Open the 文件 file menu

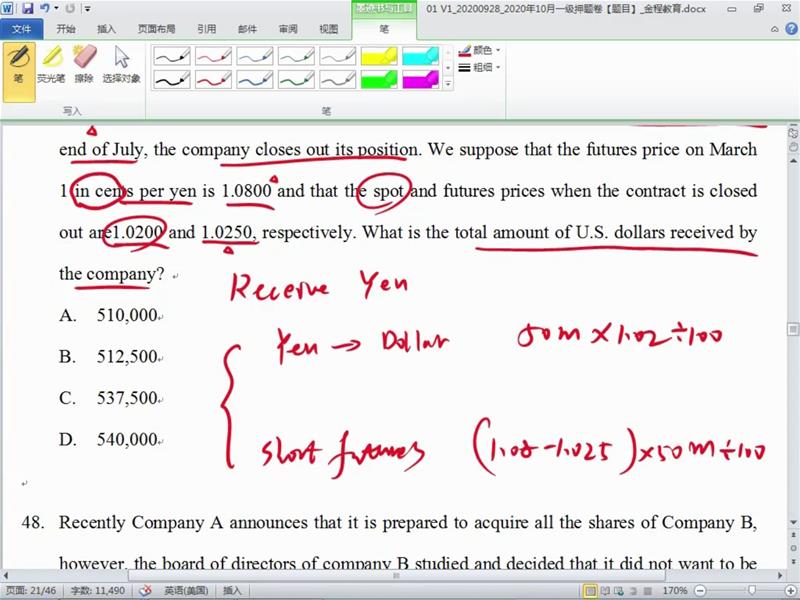[22, 29]
